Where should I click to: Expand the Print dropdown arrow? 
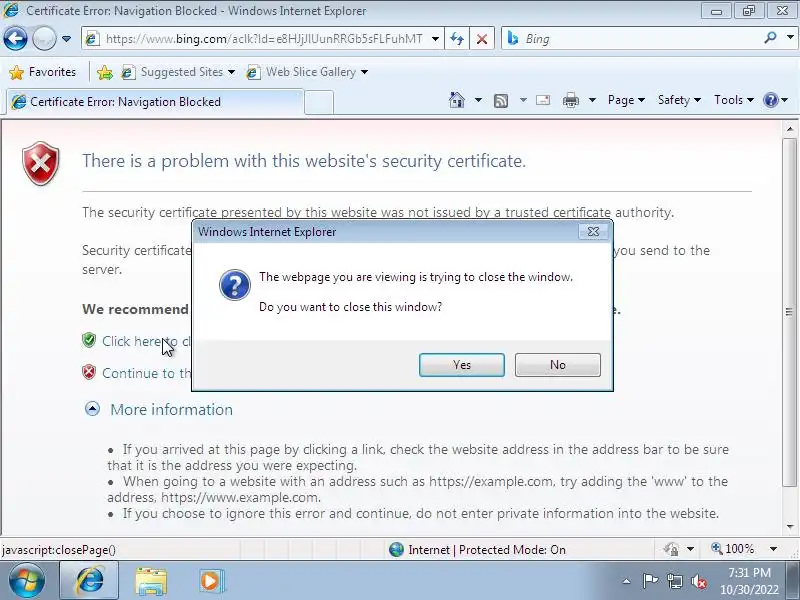[x=592, y=100]
